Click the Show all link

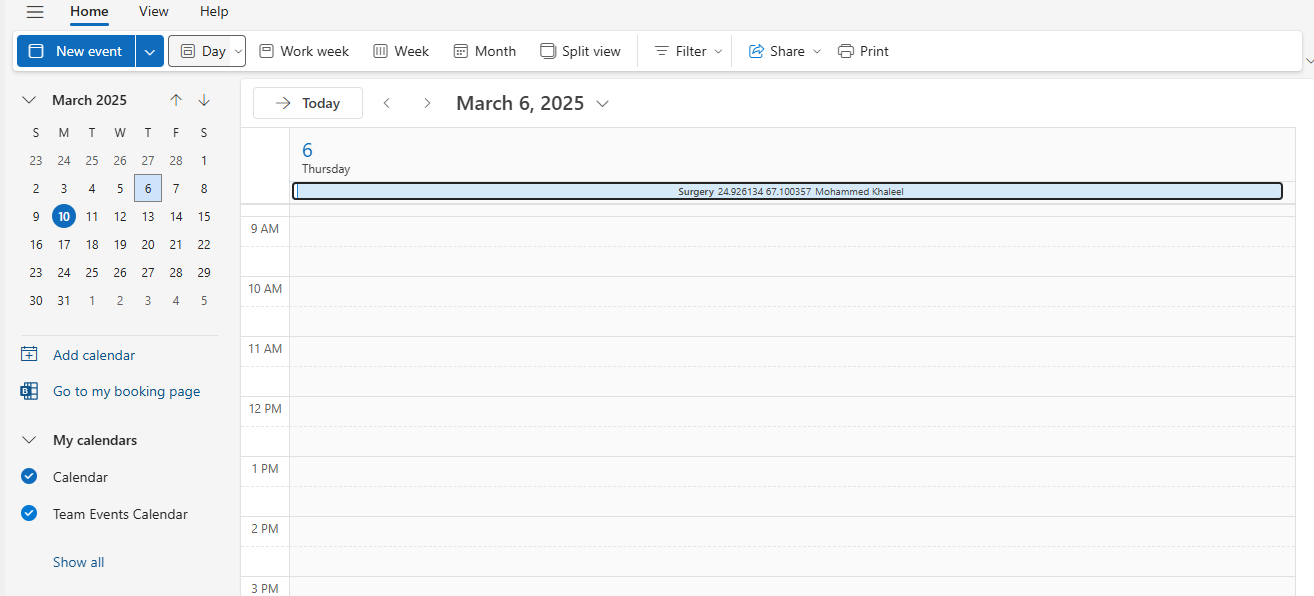coord(78,562)
